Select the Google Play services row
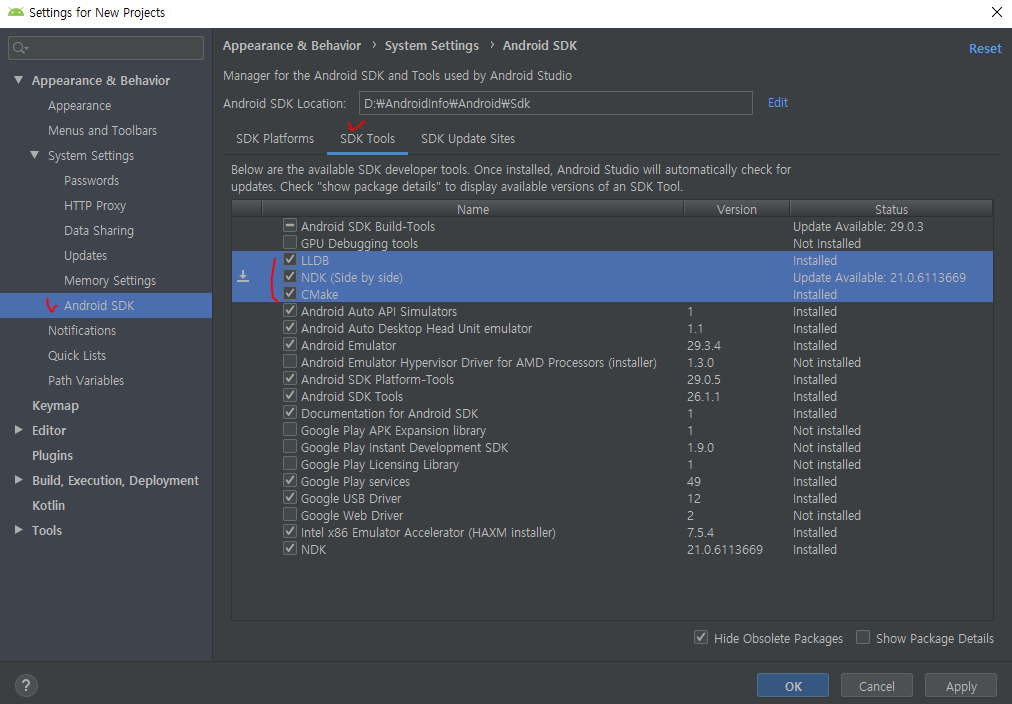The height and width of the screenshot is (704, 1012). pyautogui.click(x=612, y=481)
